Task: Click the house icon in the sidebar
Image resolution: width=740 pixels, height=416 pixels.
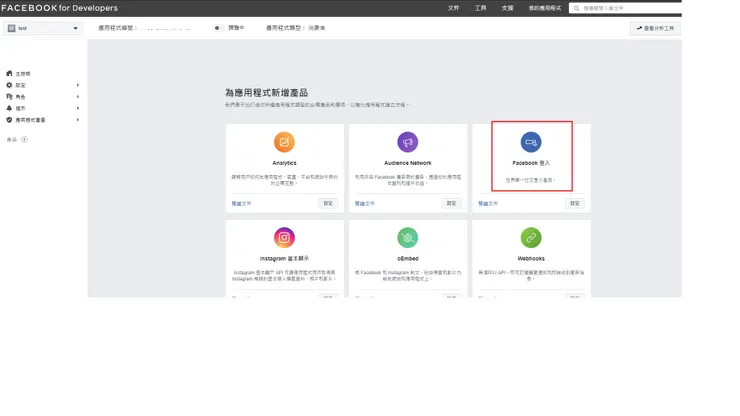Action: pyautogui.click(x=9, y=74)
